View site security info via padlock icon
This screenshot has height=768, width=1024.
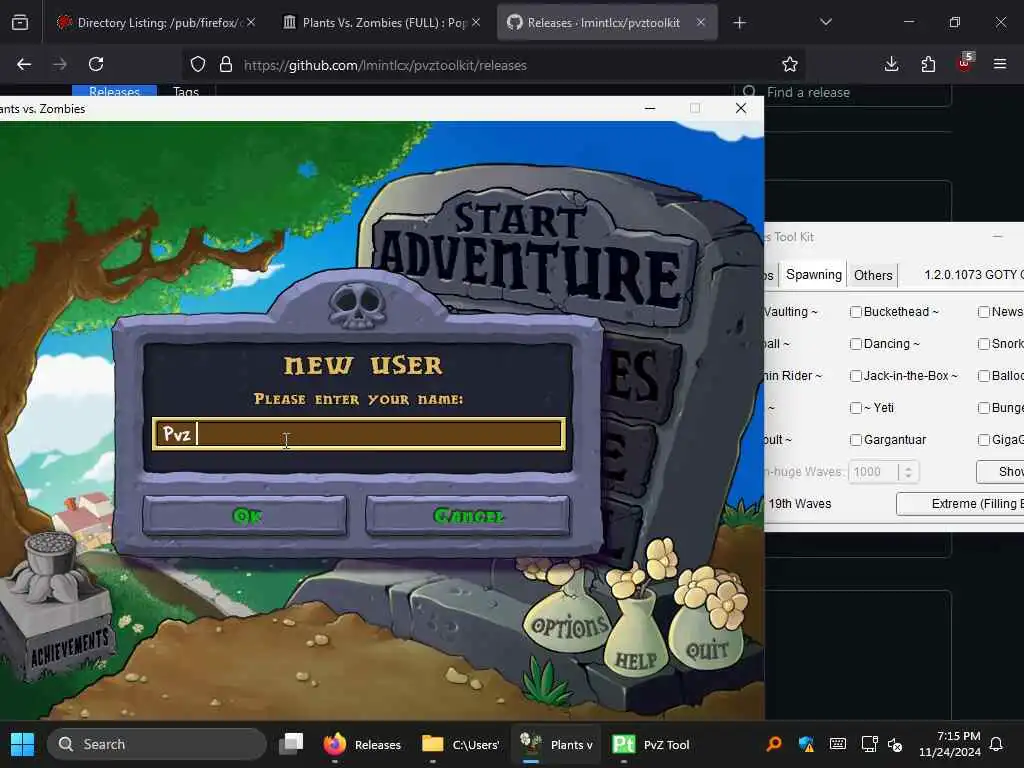pos(226,64)
